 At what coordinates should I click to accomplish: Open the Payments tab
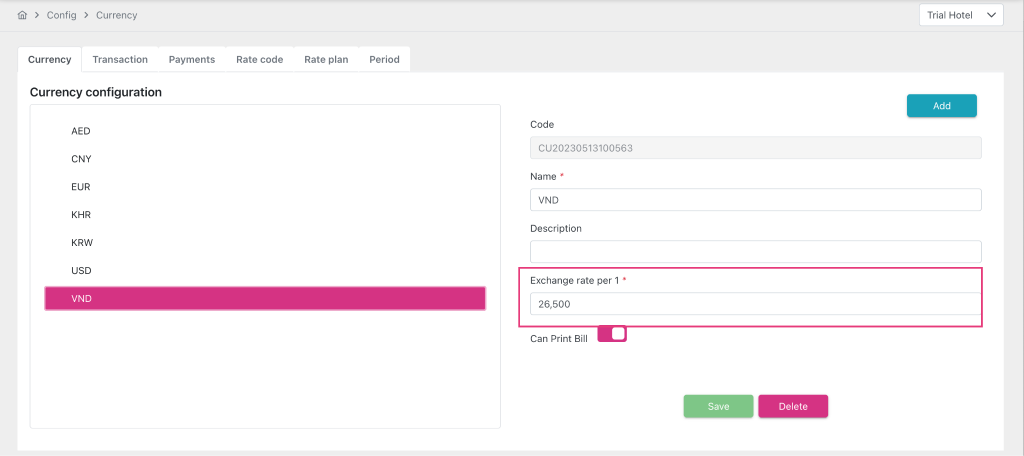(x=191, y=60)
